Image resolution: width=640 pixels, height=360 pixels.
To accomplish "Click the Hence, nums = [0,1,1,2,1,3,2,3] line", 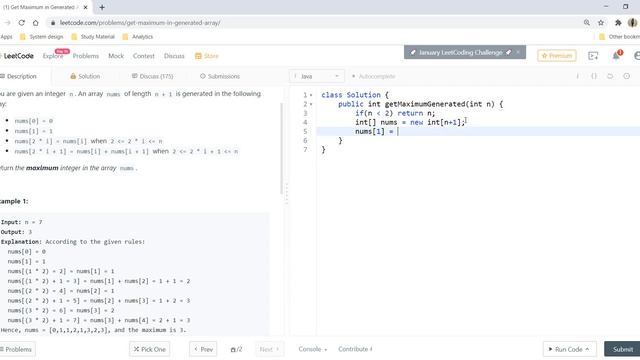I will (x=93, y=330).
